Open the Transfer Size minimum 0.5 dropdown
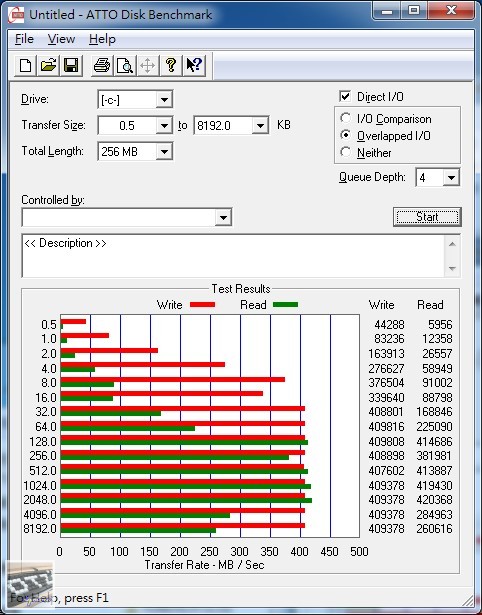 (x=164, y=126)
